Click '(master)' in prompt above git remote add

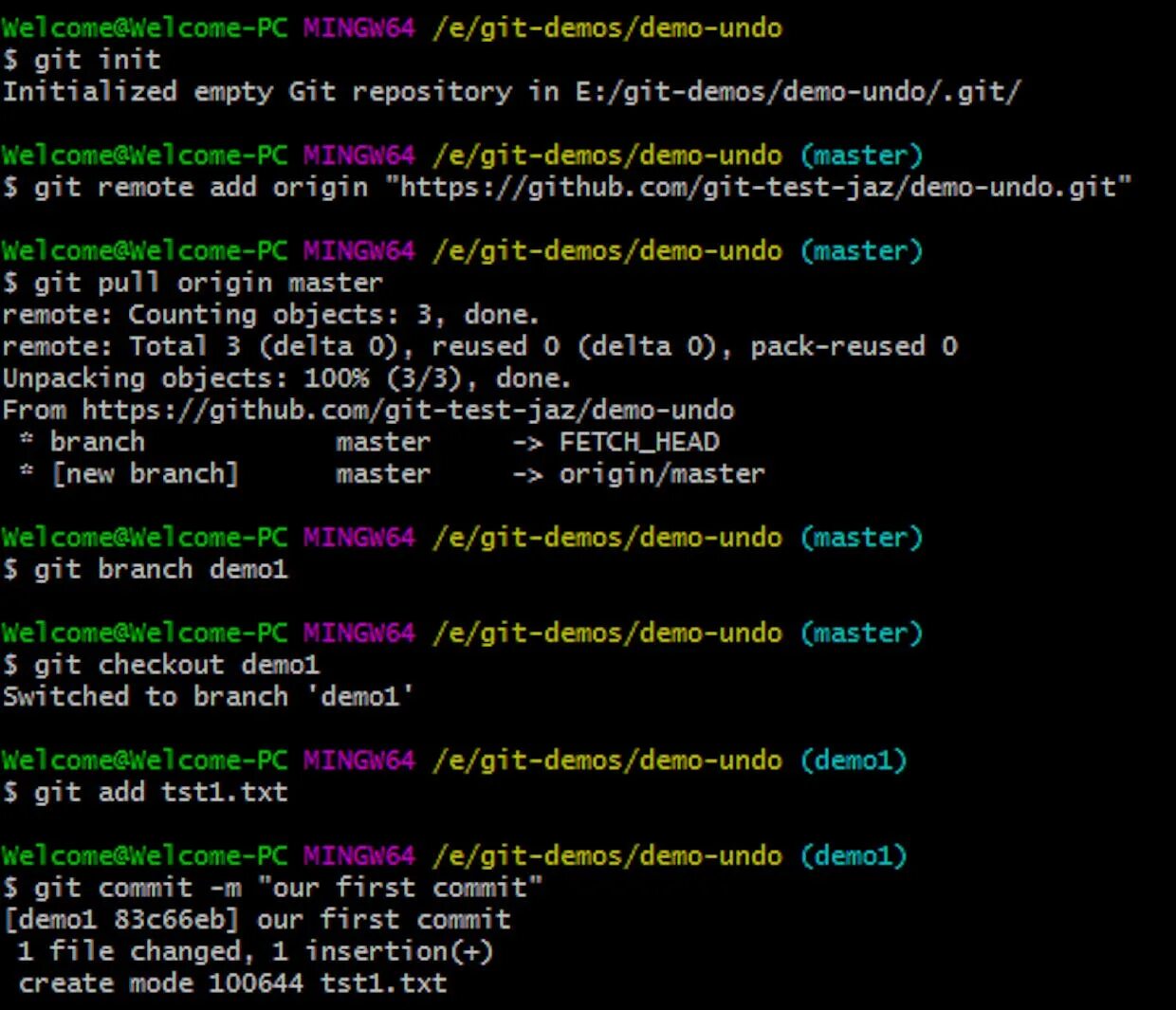[x=861, y=155]
